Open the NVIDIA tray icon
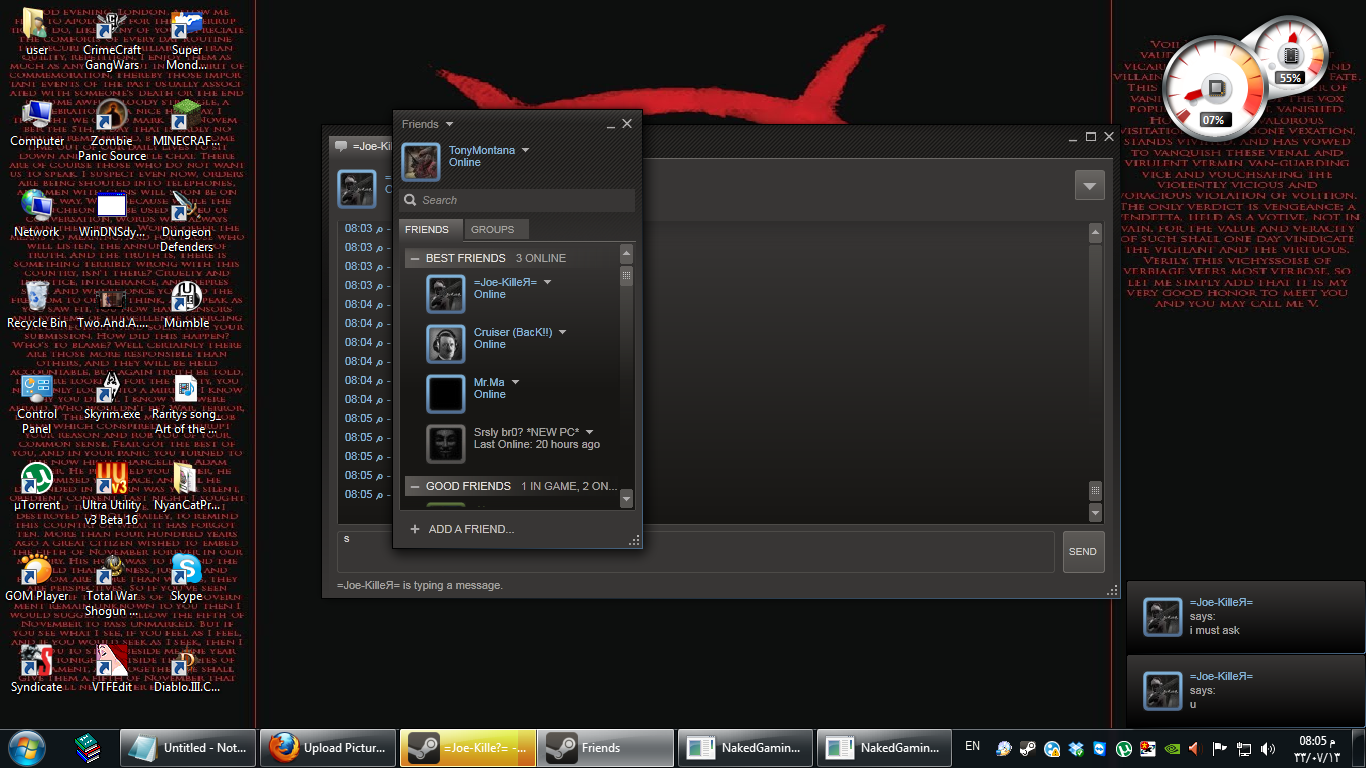The image size is (1366, 768). [1172, 748]
